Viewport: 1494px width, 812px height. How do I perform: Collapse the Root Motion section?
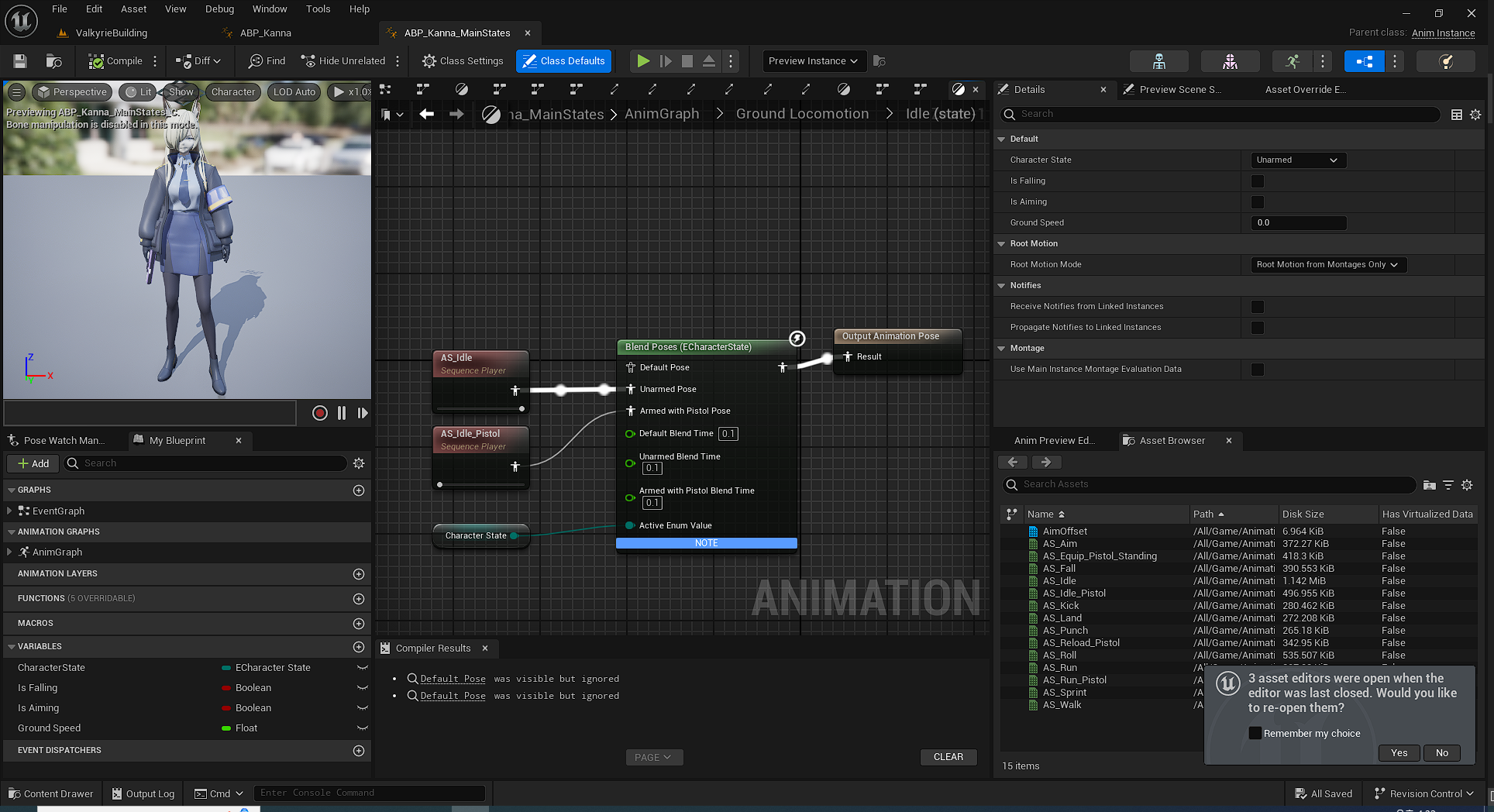click(x=1001, y=244)
